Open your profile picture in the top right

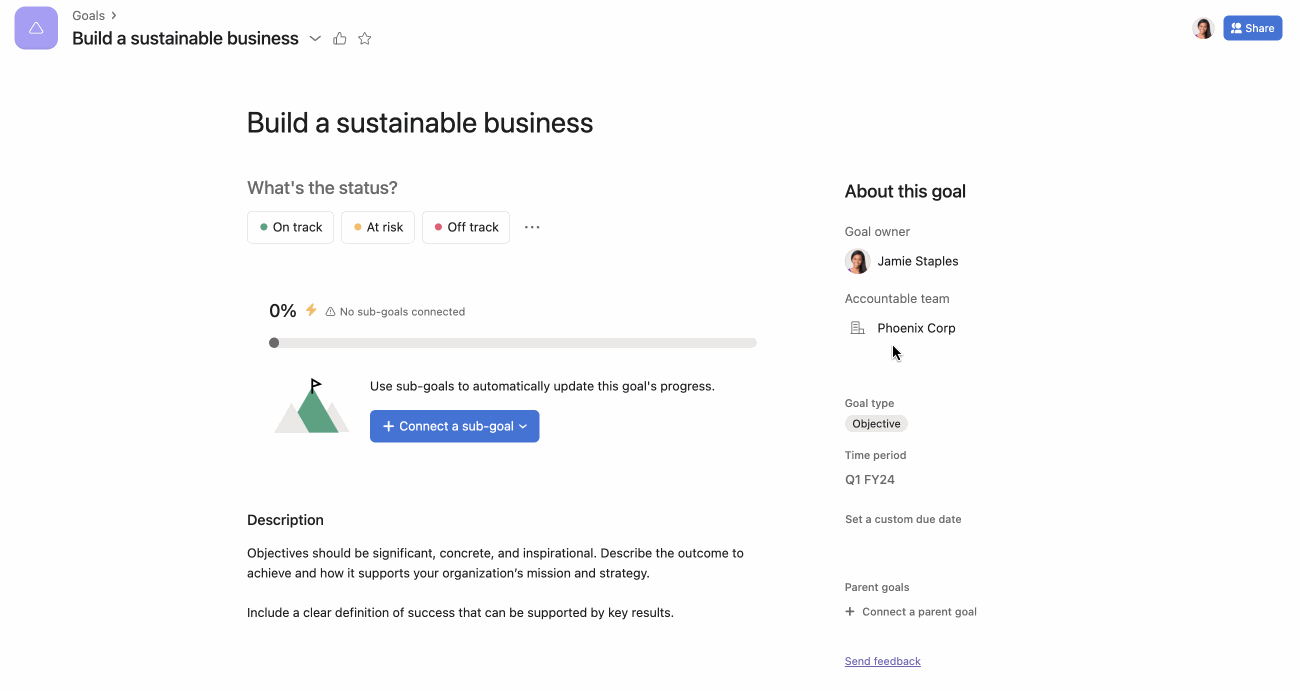click(x=1202, y=28)
